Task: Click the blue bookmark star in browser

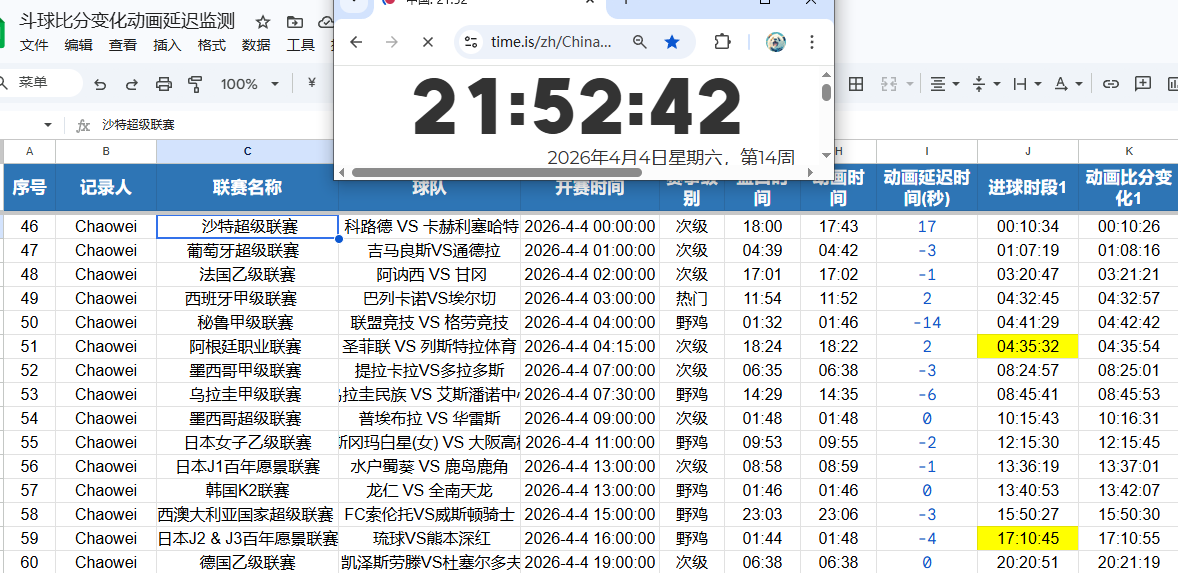Action: coord(672,42)
